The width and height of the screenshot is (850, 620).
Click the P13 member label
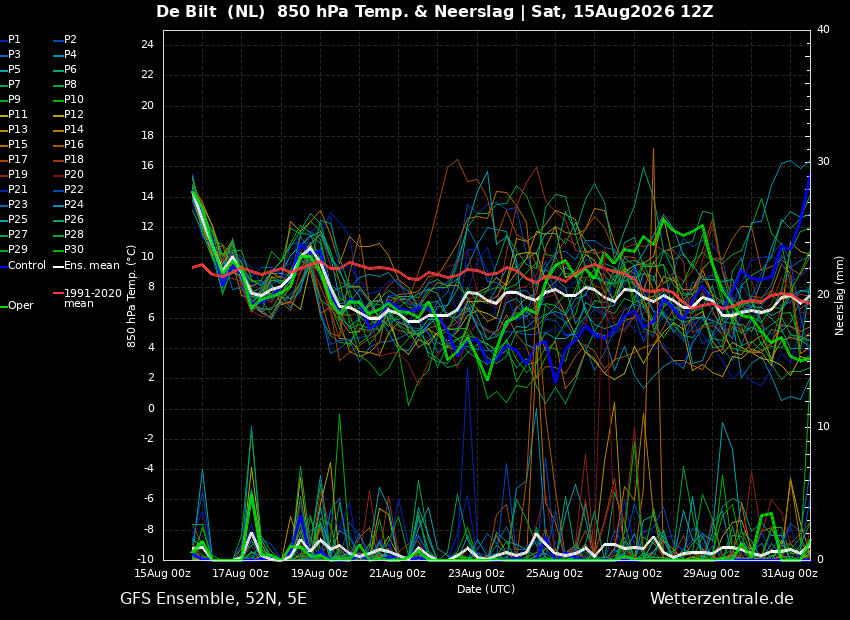(17, 130)
